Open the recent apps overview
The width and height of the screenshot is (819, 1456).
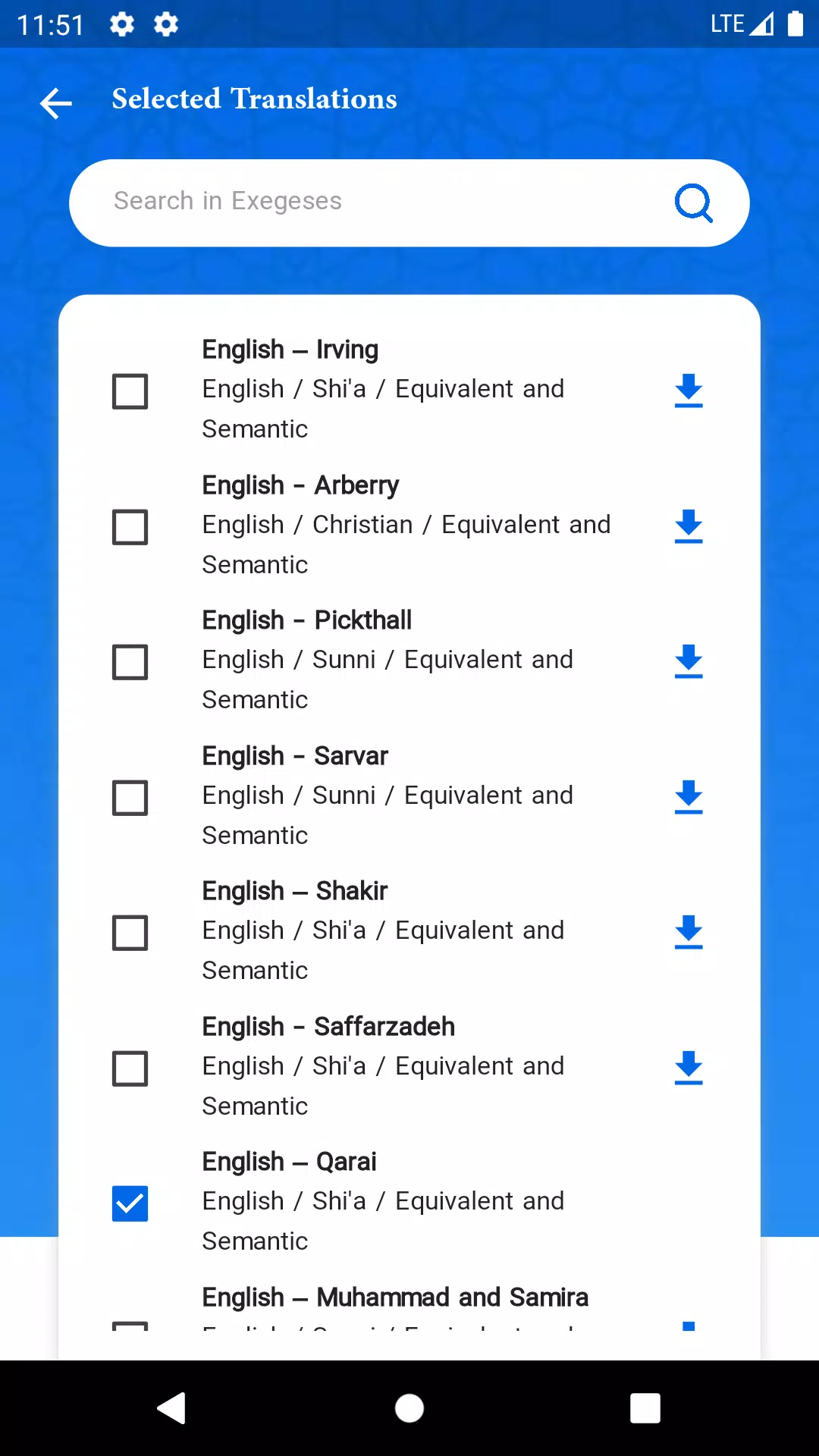(645, 1408)
